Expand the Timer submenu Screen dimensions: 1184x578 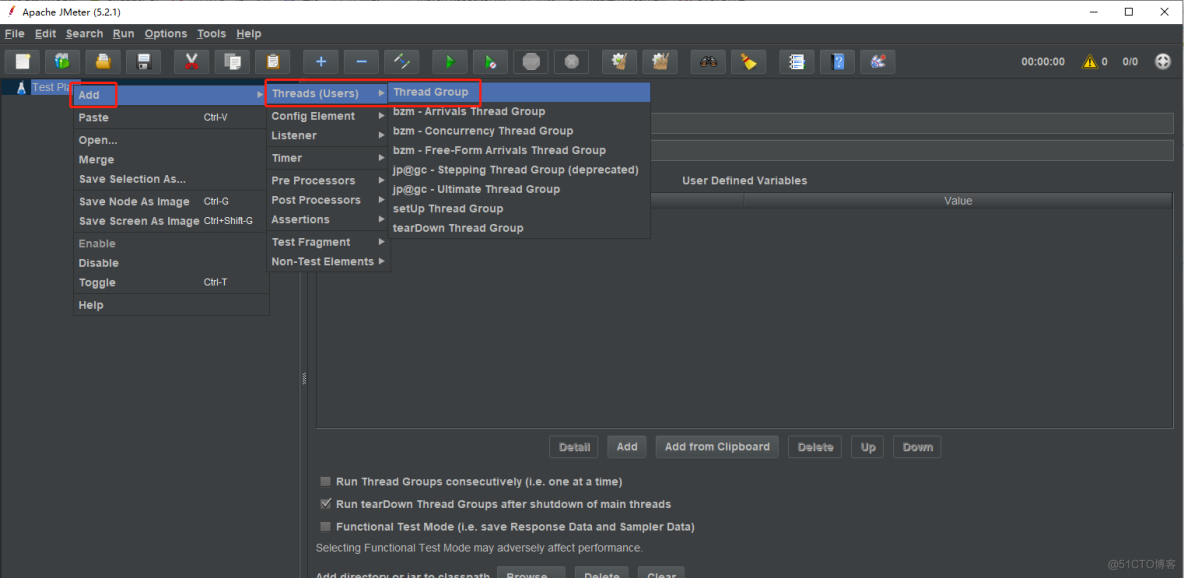(x=286, y=157)
